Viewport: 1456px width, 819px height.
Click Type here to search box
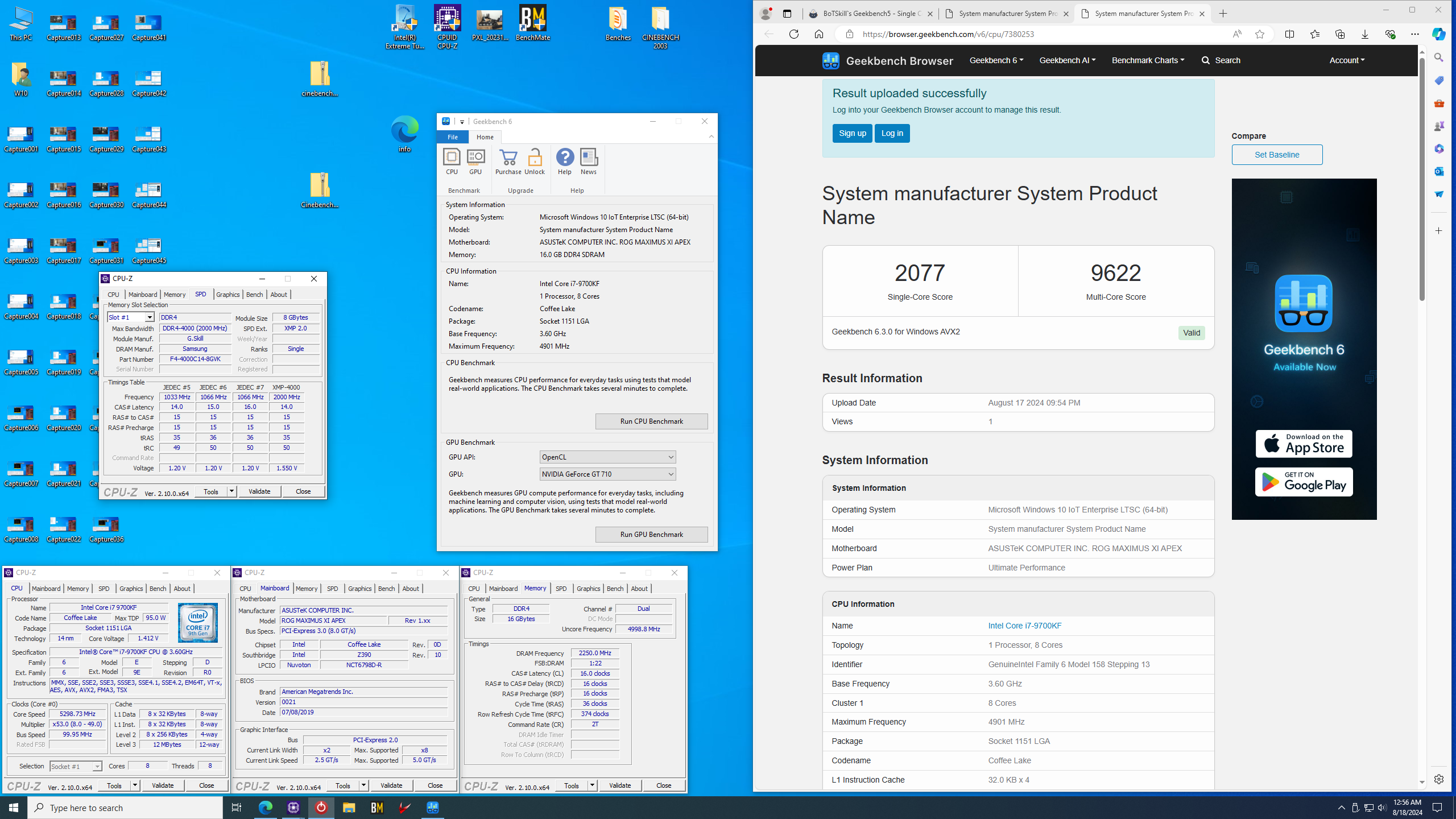click(x=125, y=808)
